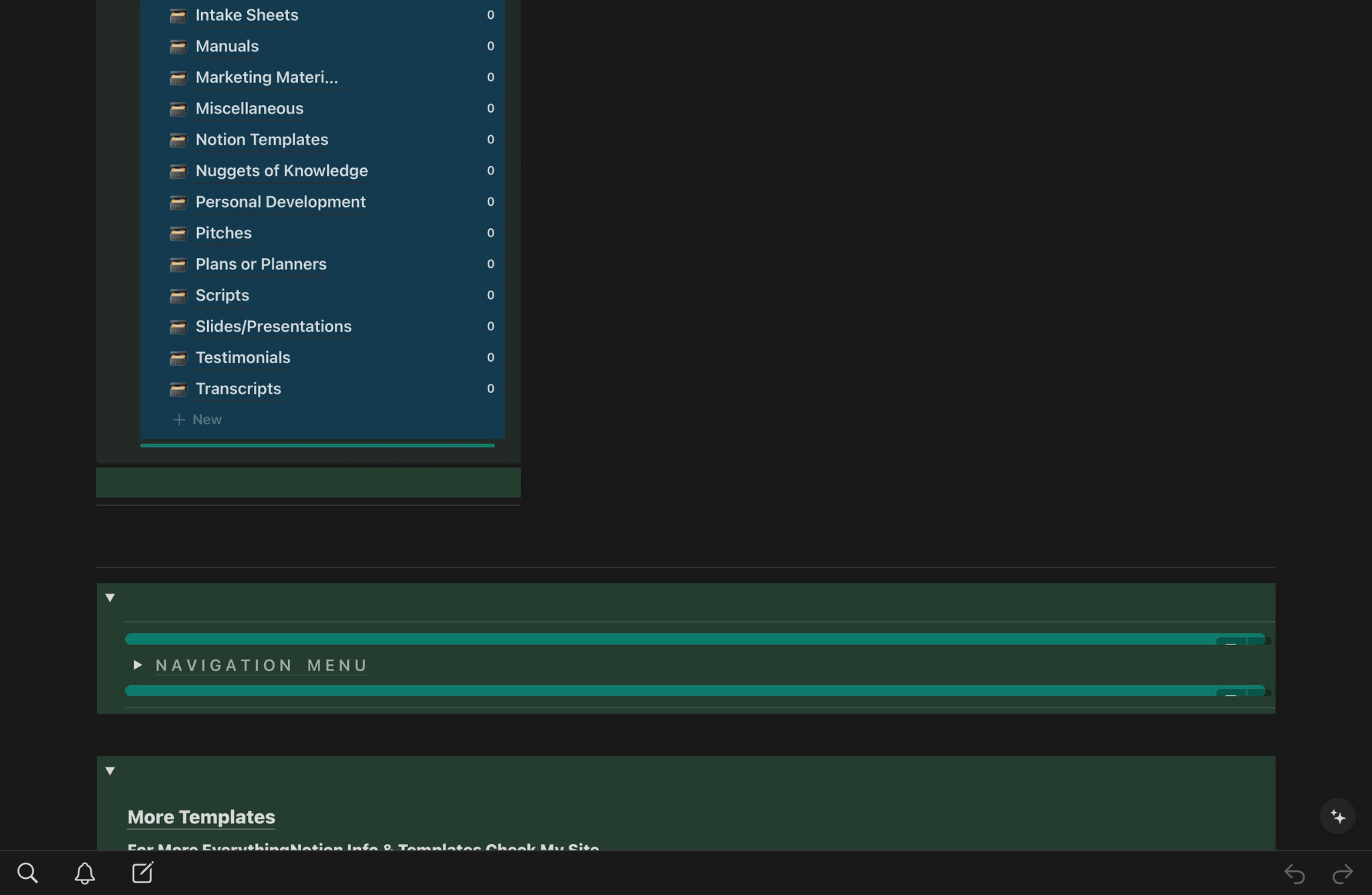1372x895 pixels.
Task: Click the Scripts folder icon
Action: click(x=178, y=295)
